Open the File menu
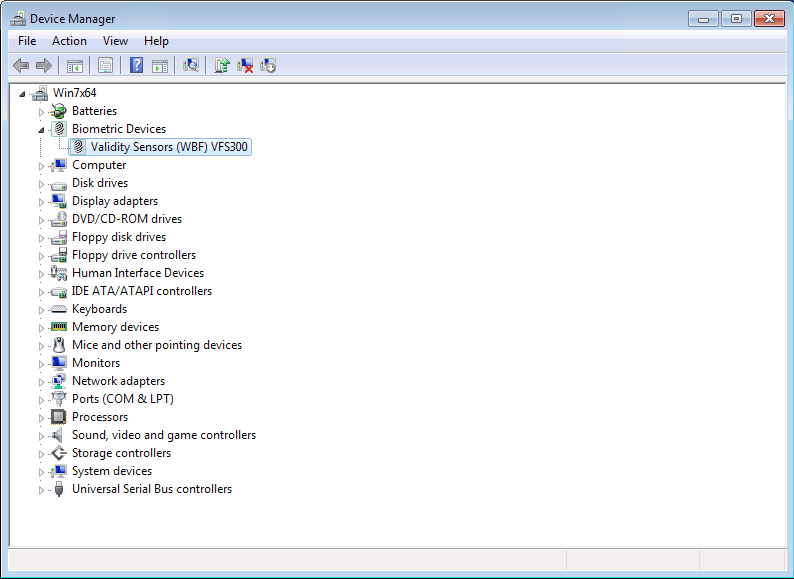Image resolution: width=794 pixels, height=579 pixels. tap(27, 41)
